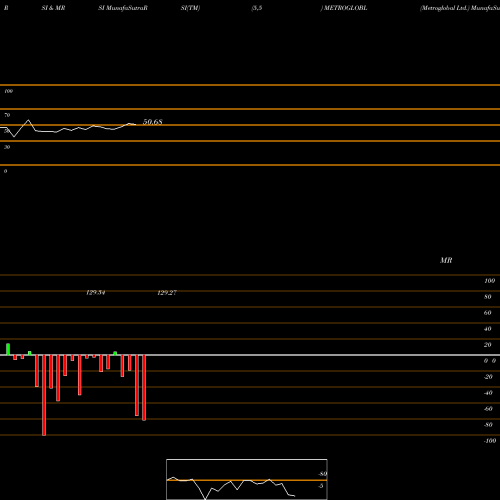Click the -60 label on MR axis
The width and height of the screenshot is (500, 500).
(x=488, y=409)
